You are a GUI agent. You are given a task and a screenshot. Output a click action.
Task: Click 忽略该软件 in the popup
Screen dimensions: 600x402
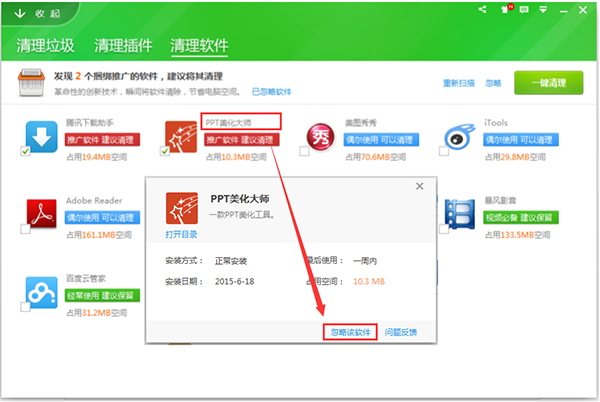(349, 331)
